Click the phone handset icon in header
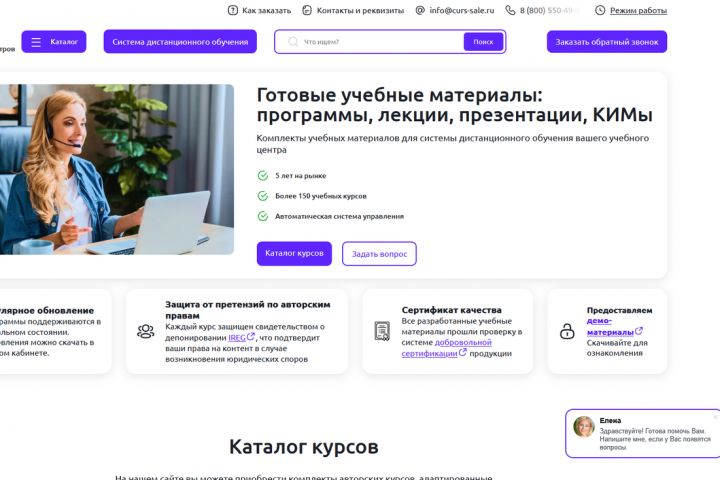 510,10
